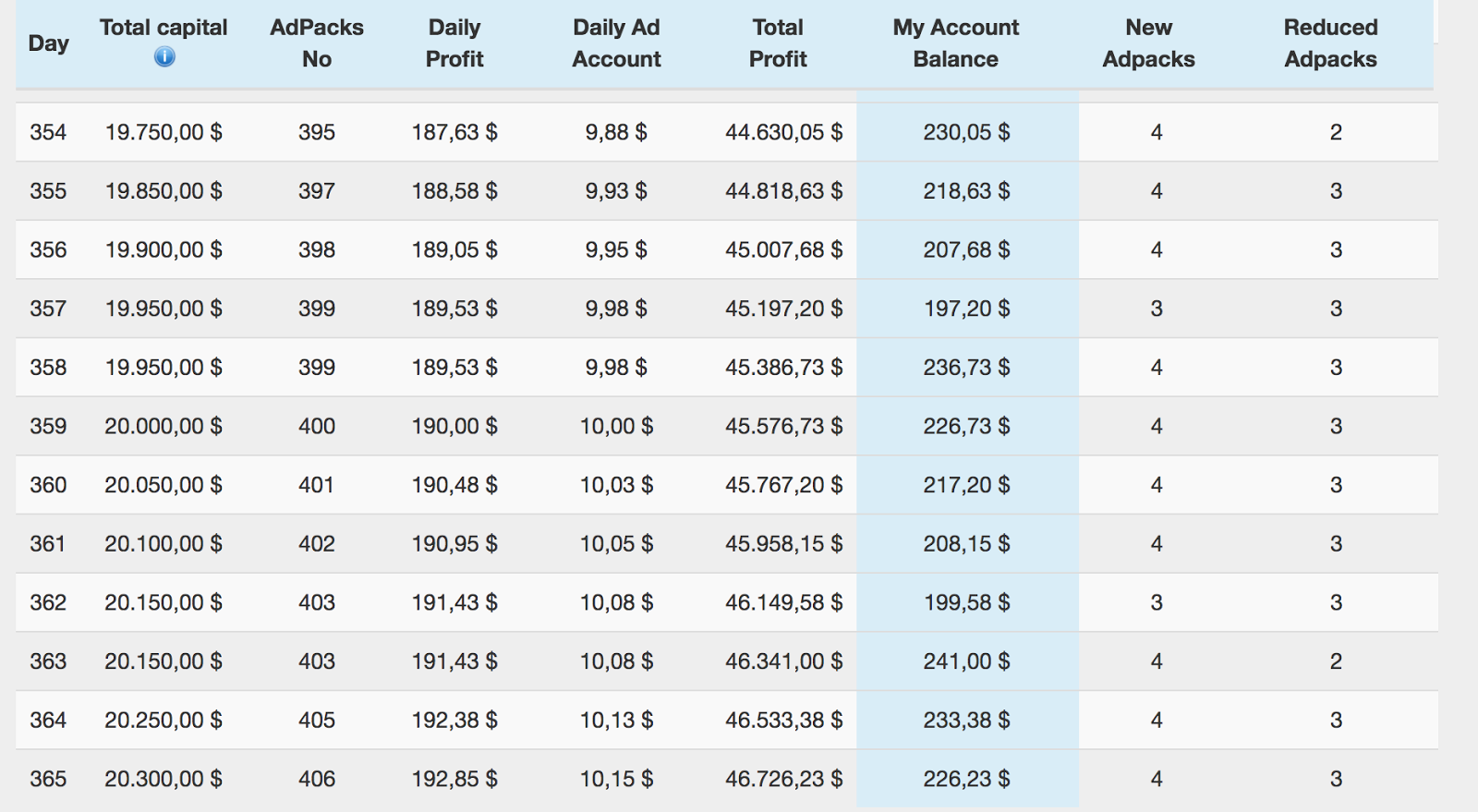Viewport: 1478px width, 812px height.
Task: Select total profit 44.630,05 $ cell
Action: click(783, 132)
